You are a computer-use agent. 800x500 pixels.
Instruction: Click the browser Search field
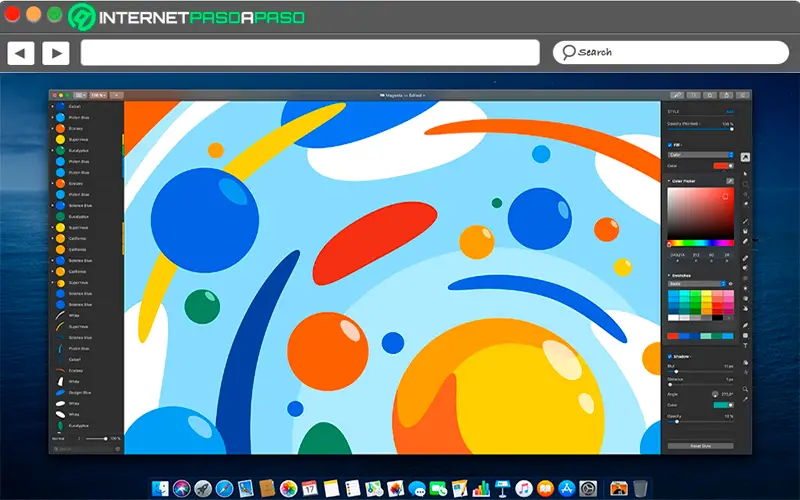point(671,53)
